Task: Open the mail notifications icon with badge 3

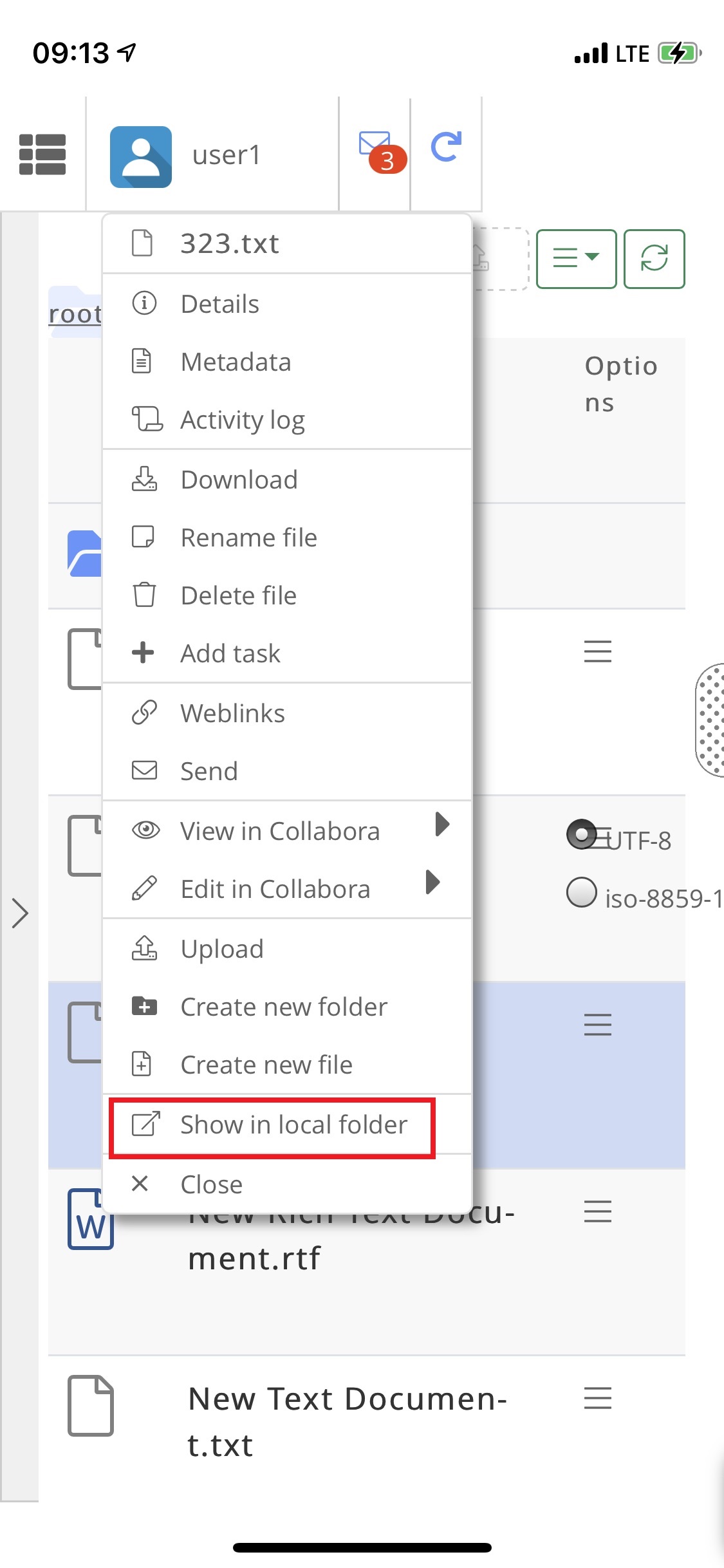Action: tap(382, 152)
